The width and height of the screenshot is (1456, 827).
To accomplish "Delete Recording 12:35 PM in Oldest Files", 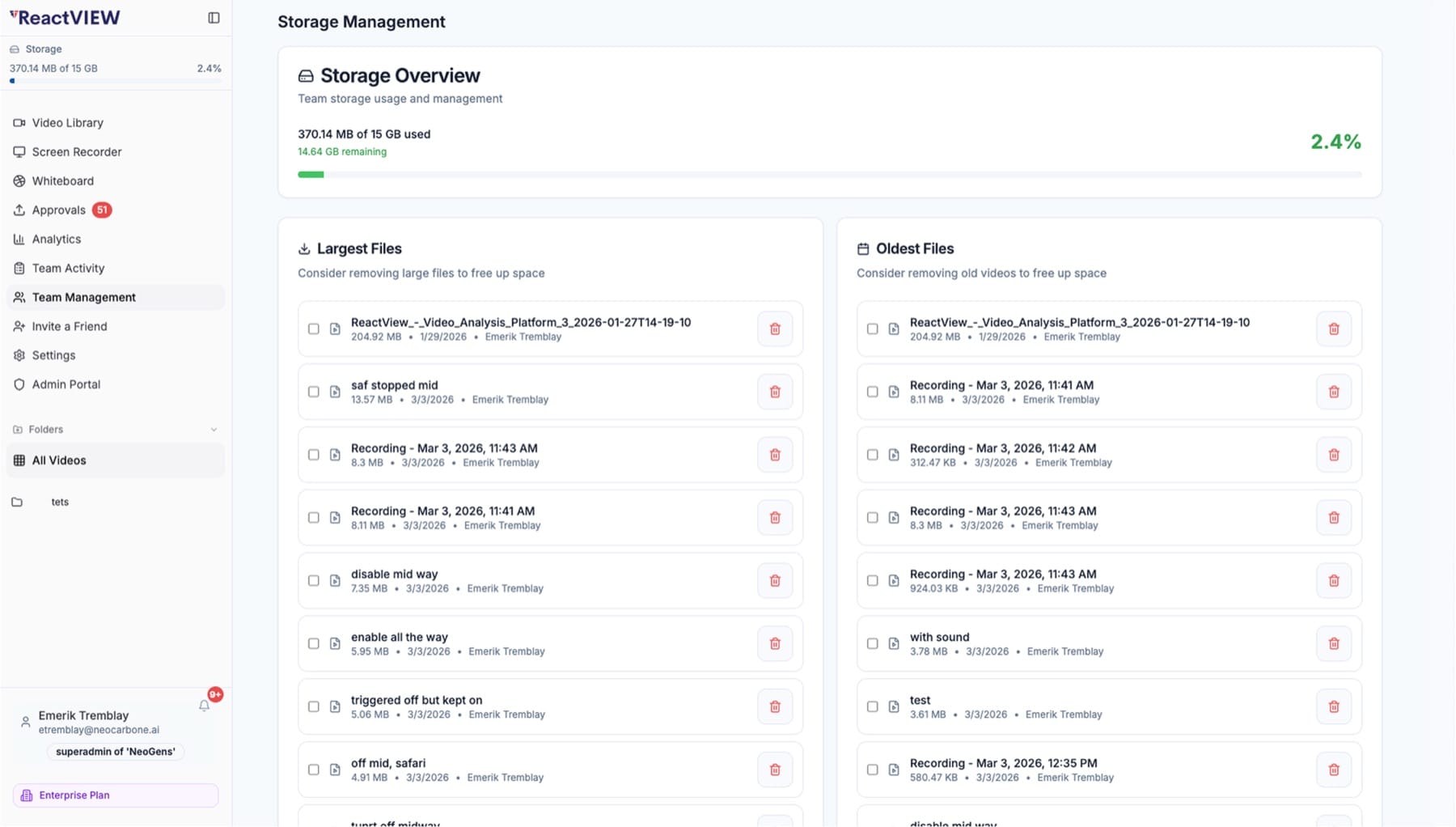I will coord(1334,770).
